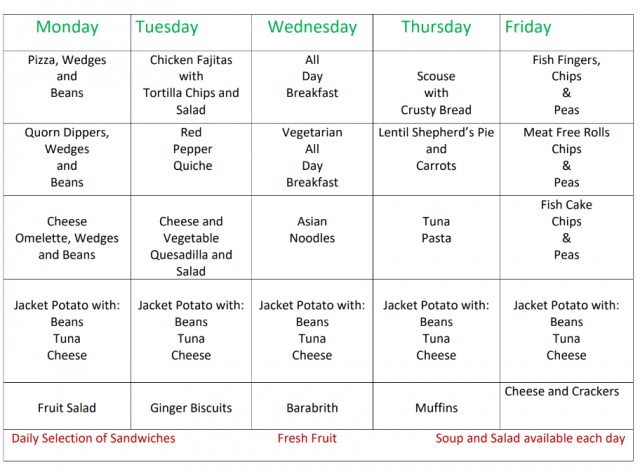This screenshot has width=640, height=472.
Task: Select Lentil Shepherd's Pie and Carrots
Action: coord(436,149)
